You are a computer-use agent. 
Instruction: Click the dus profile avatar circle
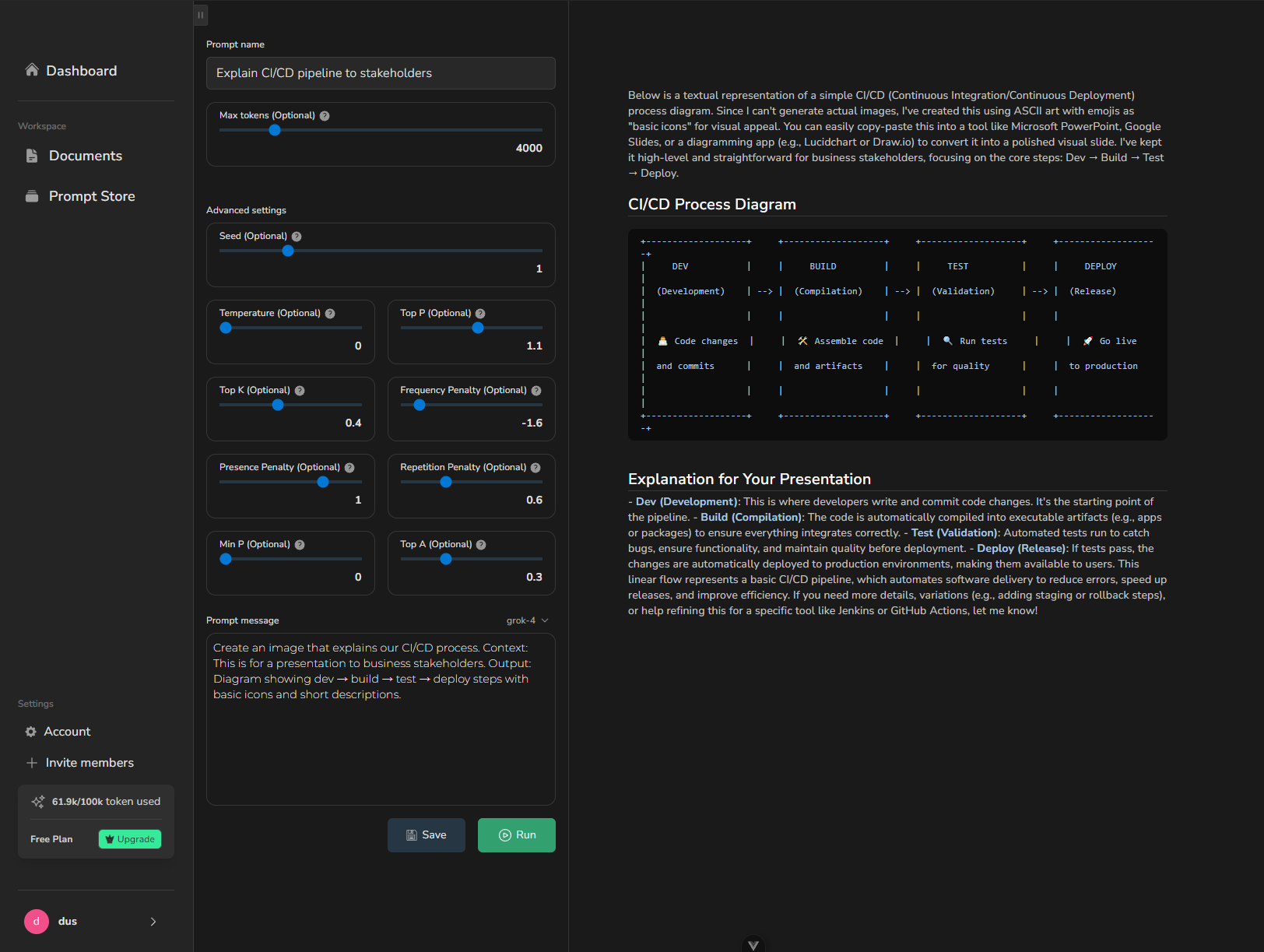pyautogui.click(x=36, y=921)
